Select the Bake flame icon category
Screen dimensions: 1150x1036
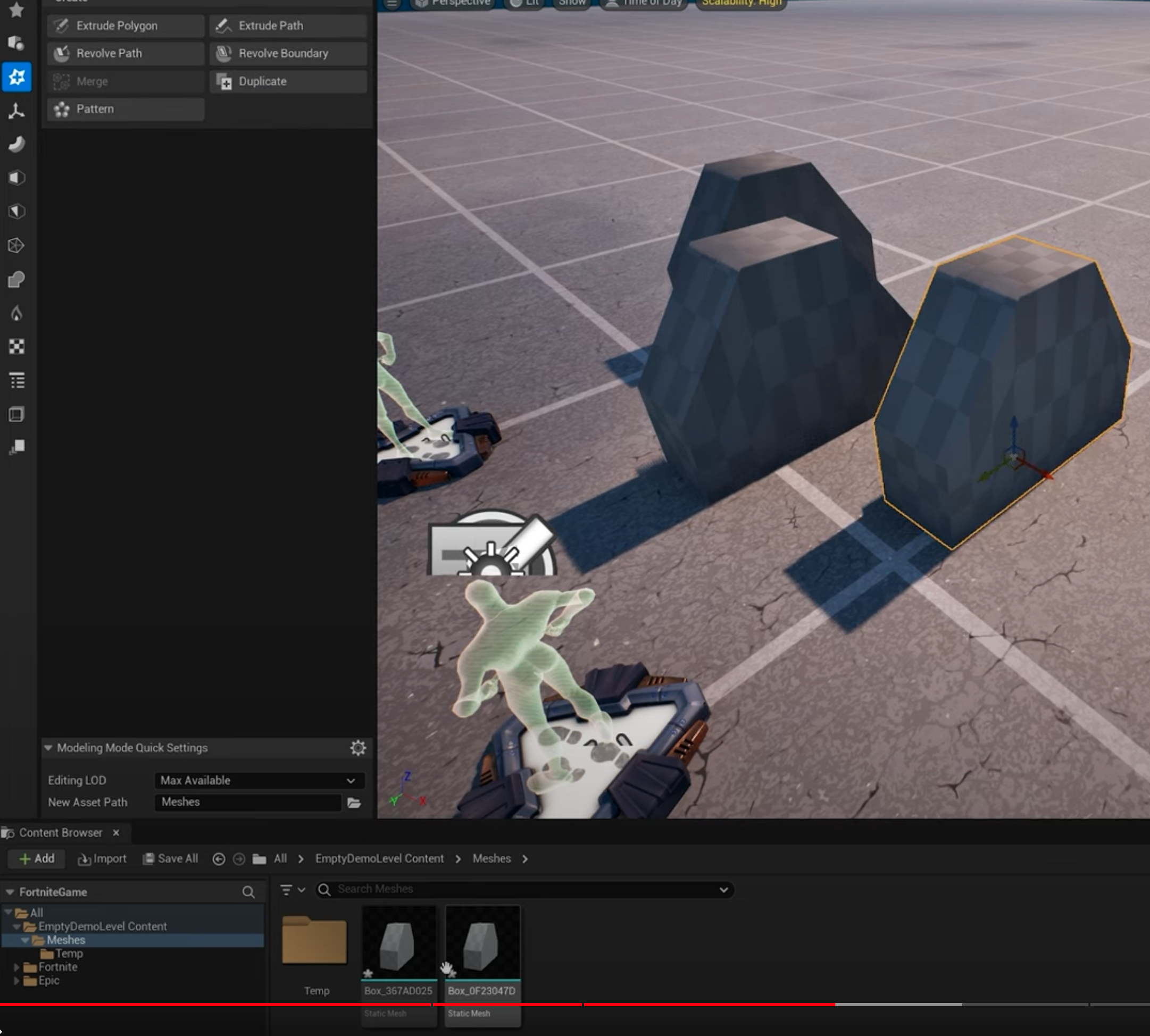click(16, 313)
